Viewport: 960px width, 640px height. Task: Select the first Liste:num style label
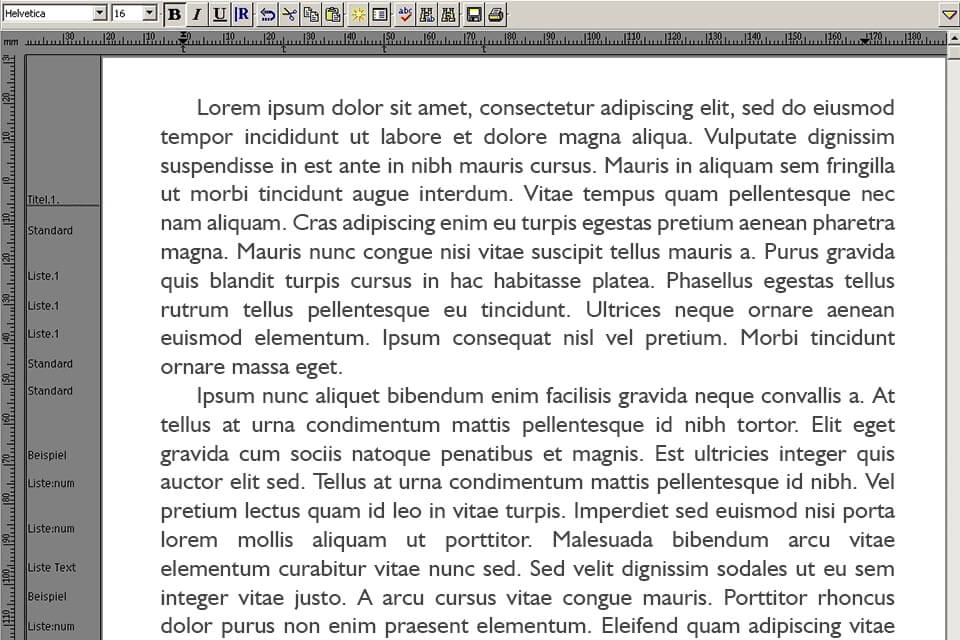(51, 483)
